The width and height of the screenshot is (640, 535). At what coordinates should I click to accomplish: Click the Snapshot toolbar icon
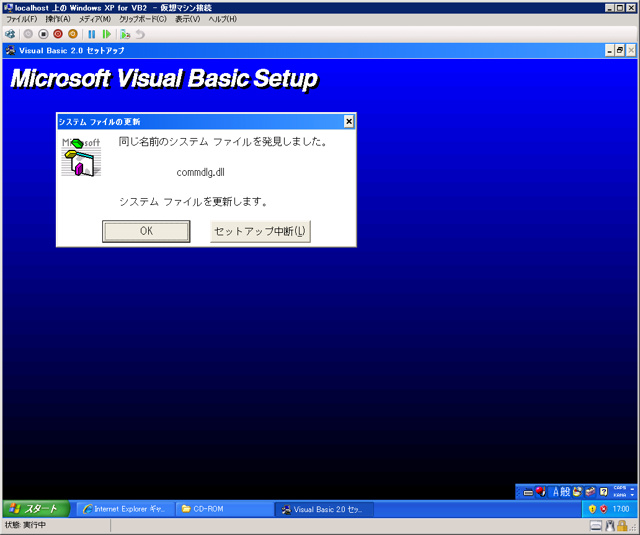(x=125, y=34)
